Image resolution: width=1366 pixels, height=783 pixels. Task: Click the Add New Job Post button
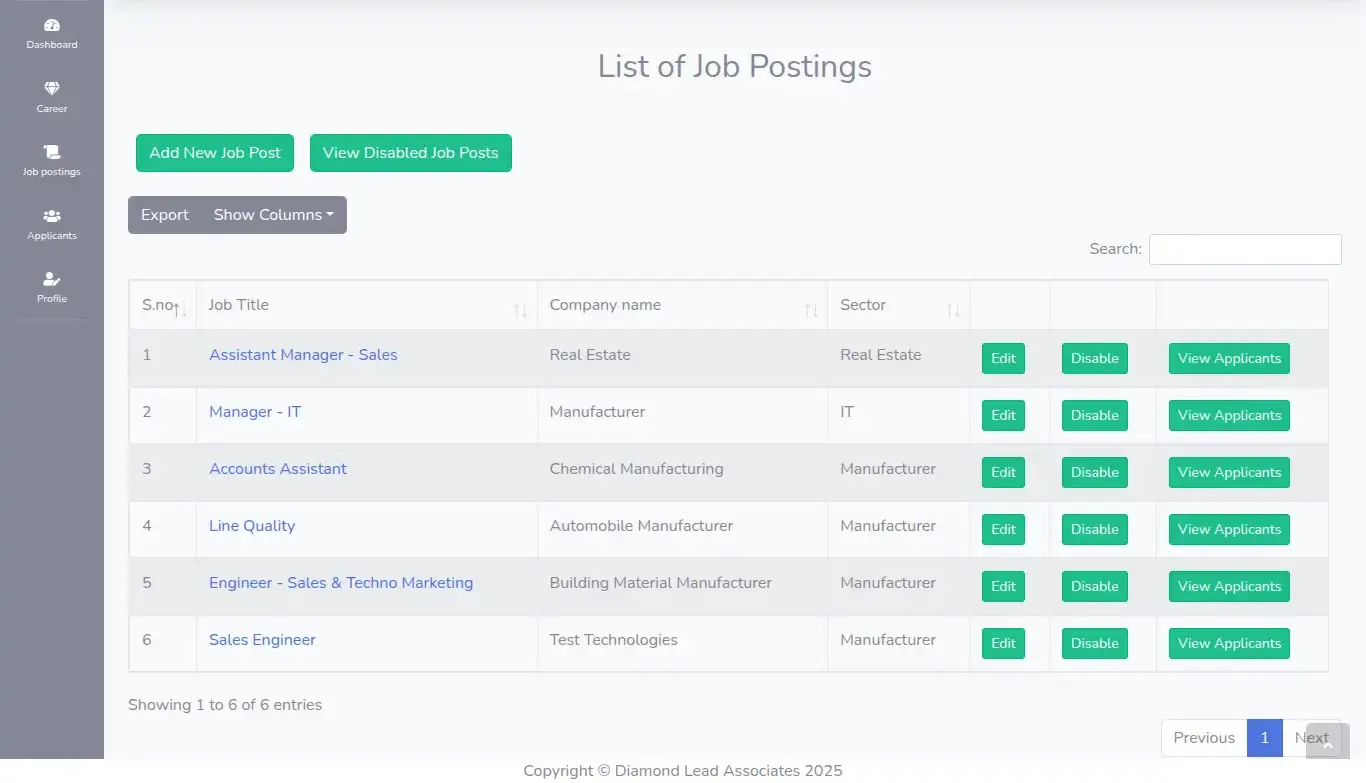pos(214,152)
